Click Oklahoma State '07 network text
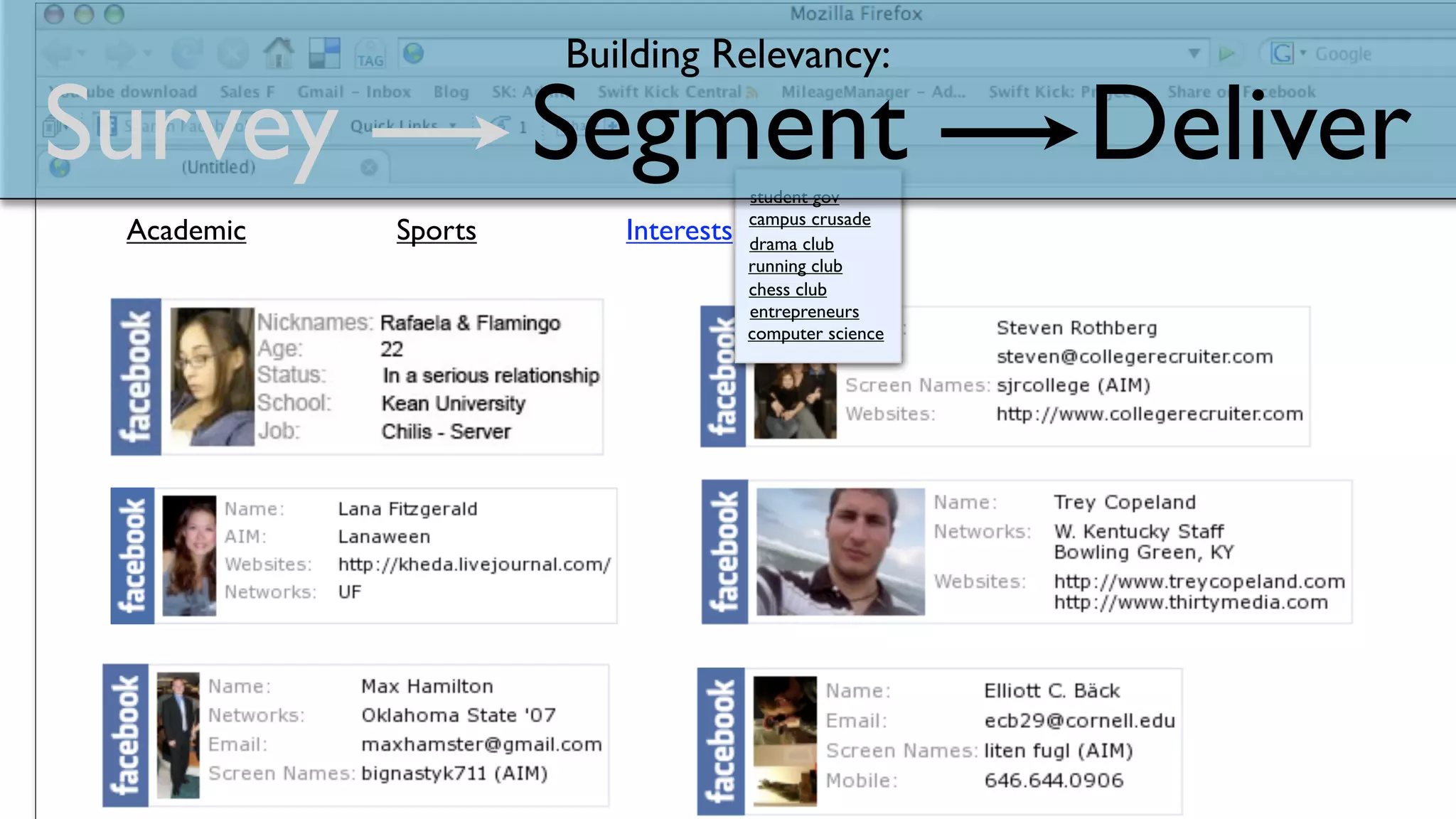The image size is (1456, 819). click(459, 715)
